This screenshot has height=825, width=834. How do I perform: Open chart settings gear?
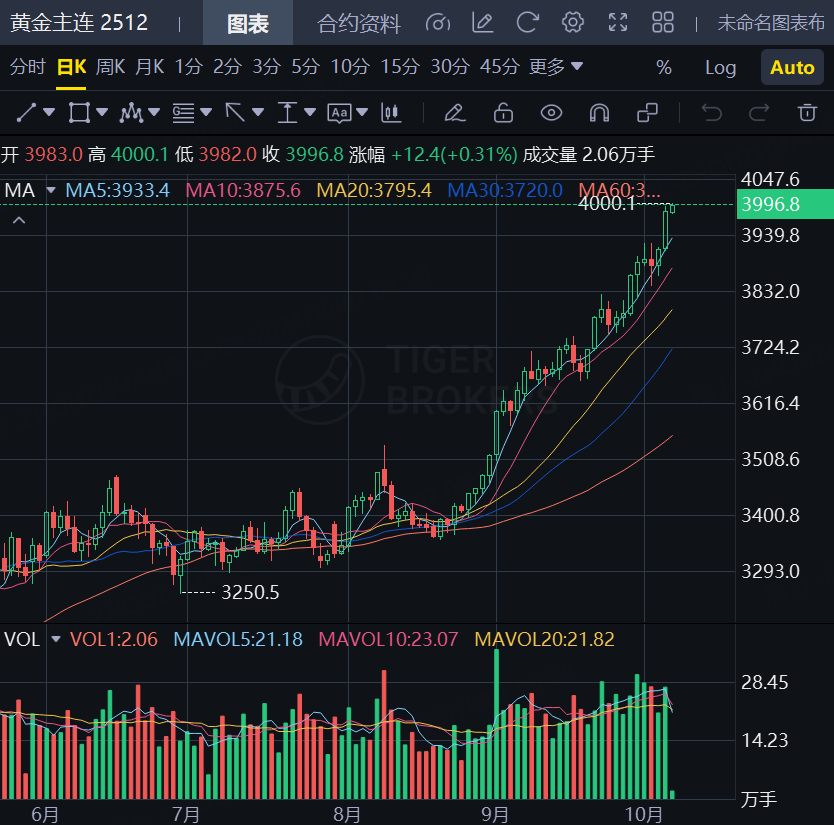click(x=573, y=22)
